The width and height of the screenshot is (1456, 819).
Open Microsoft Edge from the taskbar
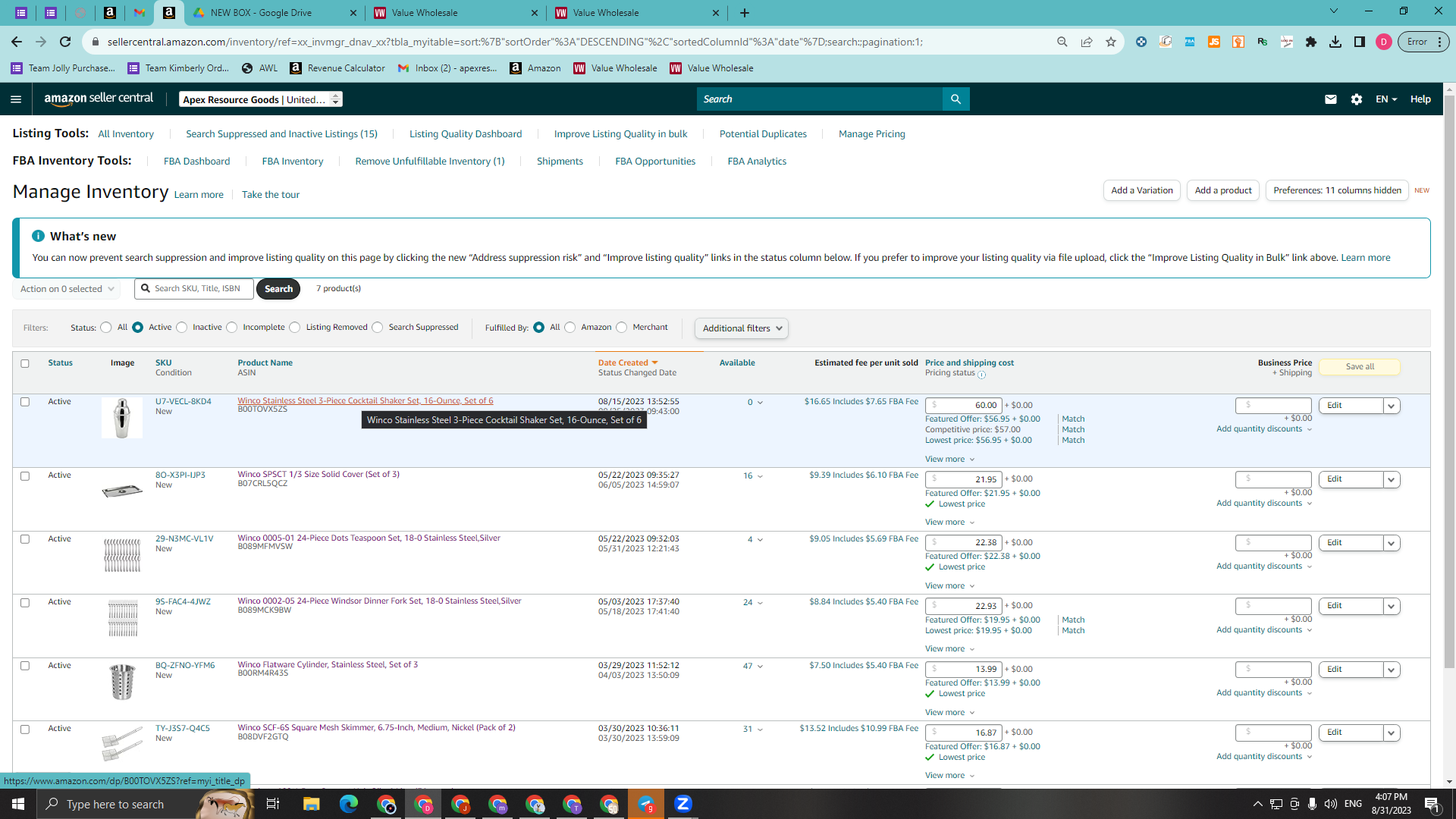coord(348,804)
